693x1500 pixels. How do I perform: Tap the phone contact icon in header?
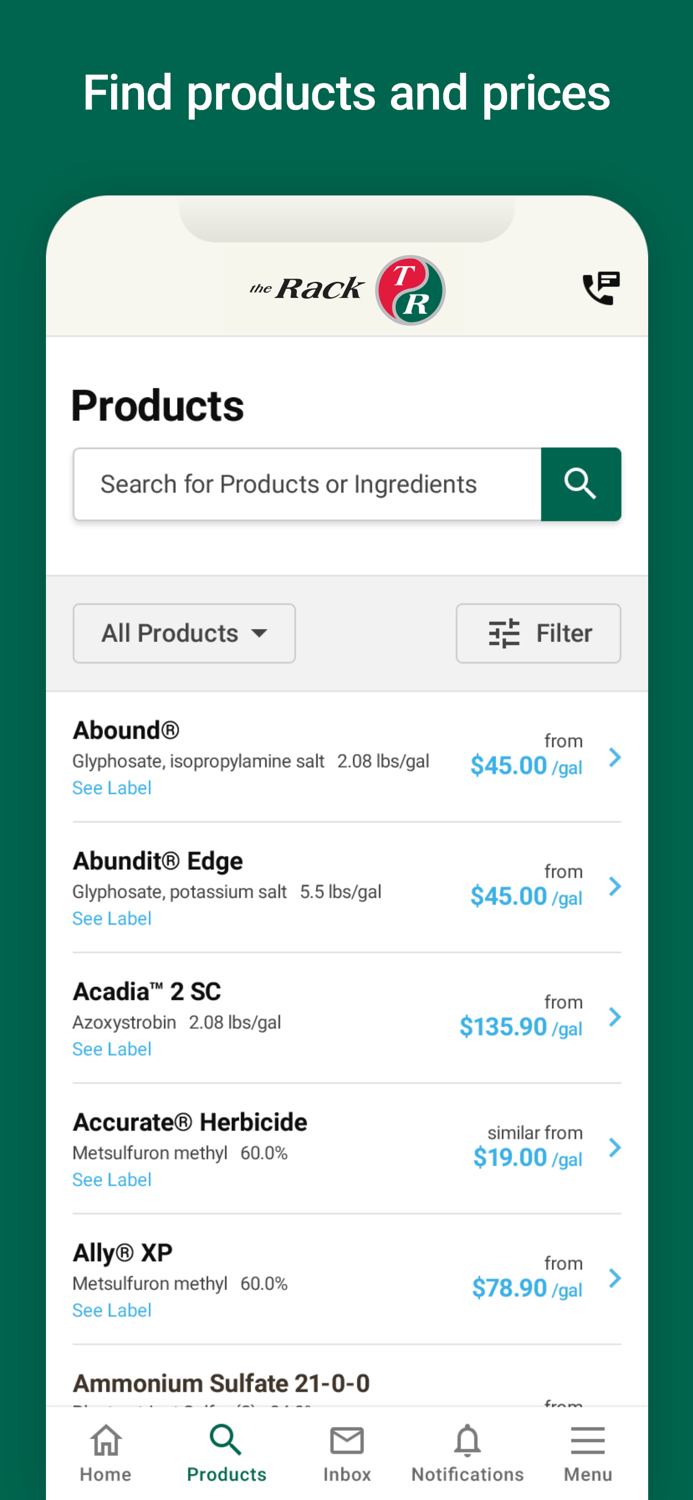pos(601,288)
